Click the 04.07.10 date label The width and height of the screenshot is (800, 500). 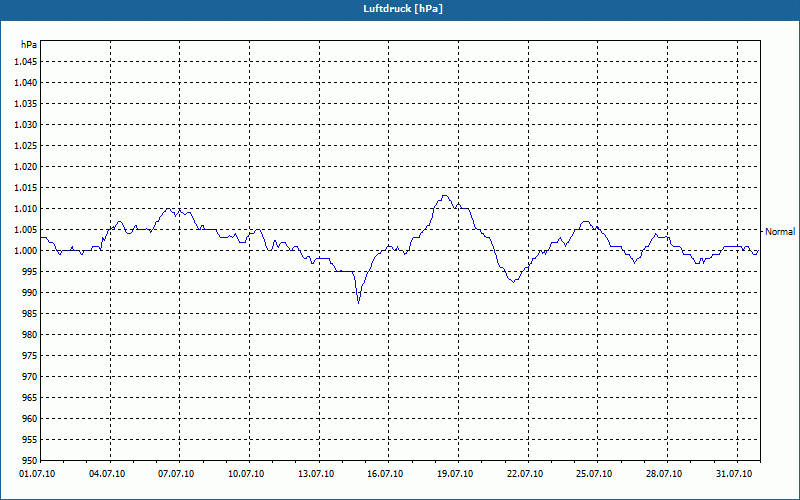(107, 474)
